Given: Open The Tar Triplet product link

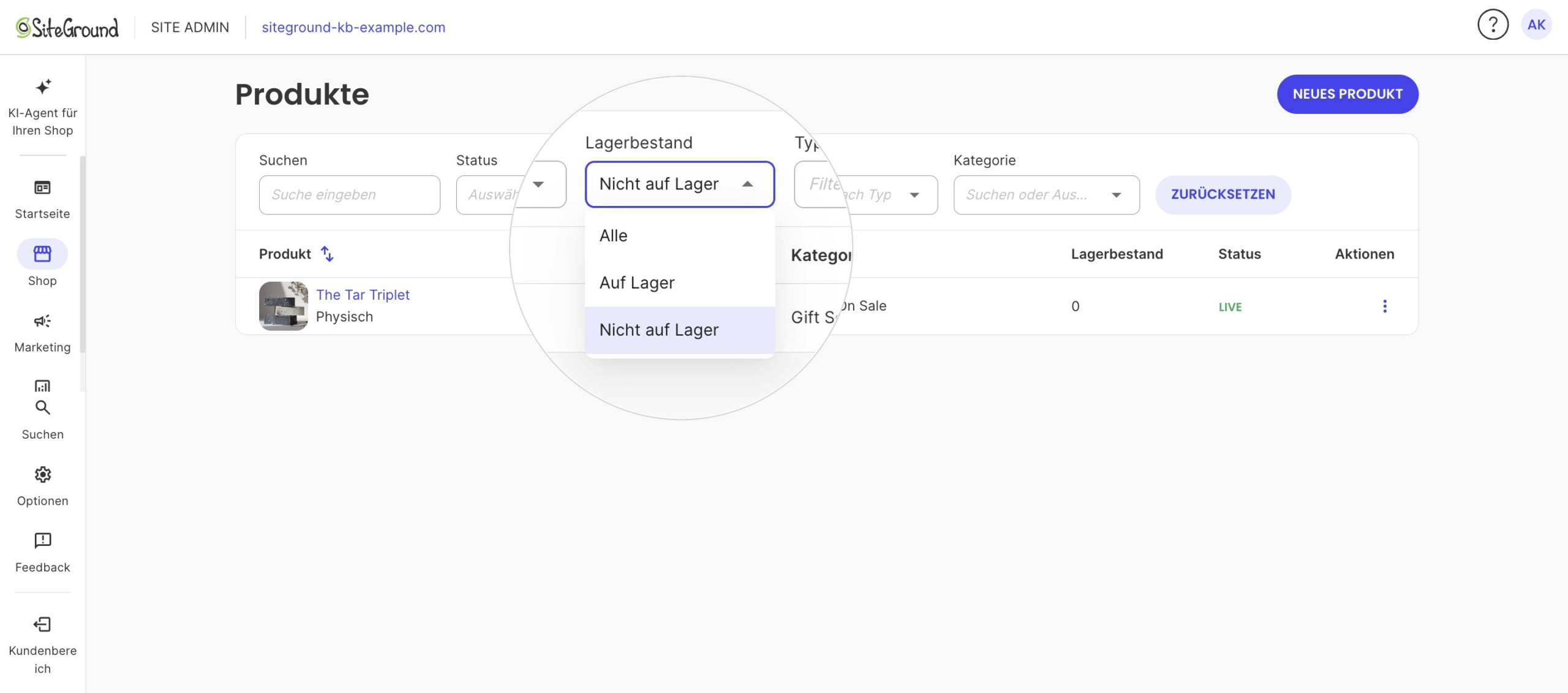Looking at the screenshot, I should pos(363,295).
